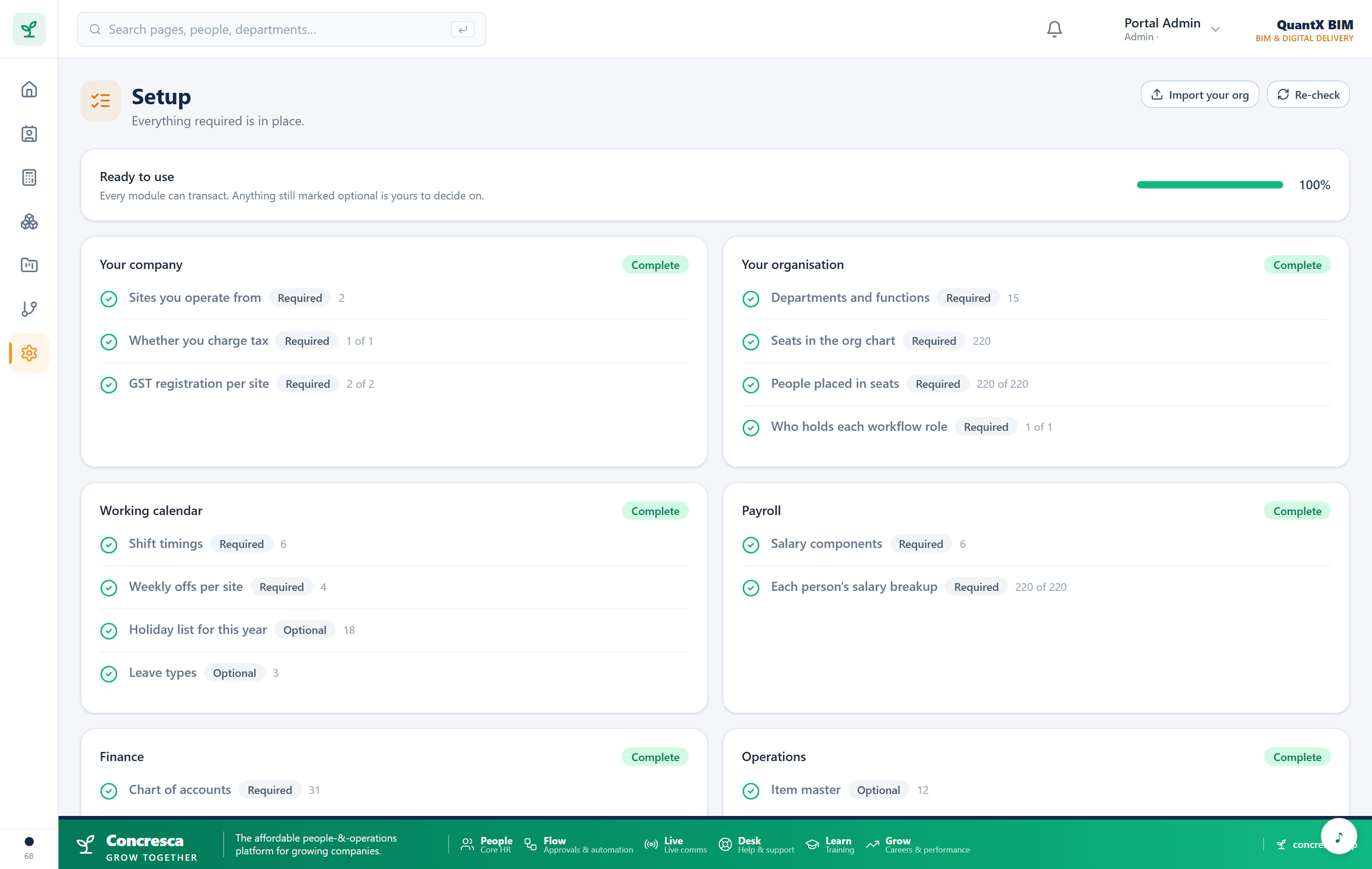Click the QuantX BIM company logo
The height and width of the screenshot is (869, 1372).
tap(1304, 30)
